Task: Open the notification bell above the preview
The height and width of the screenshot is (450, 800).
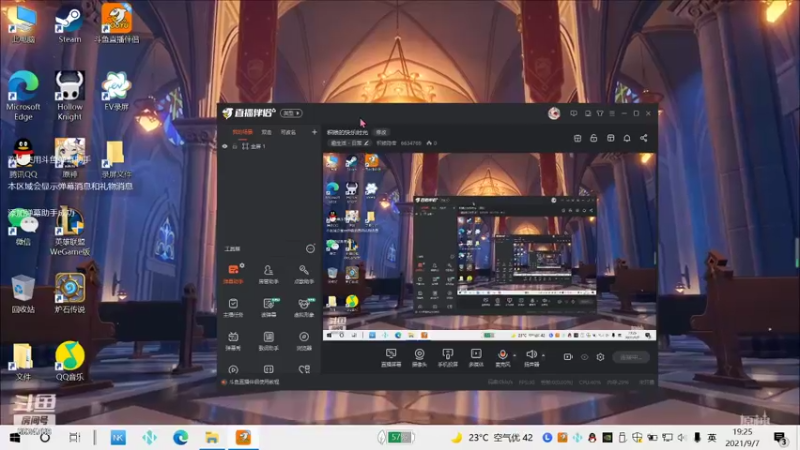Action: 627,138
